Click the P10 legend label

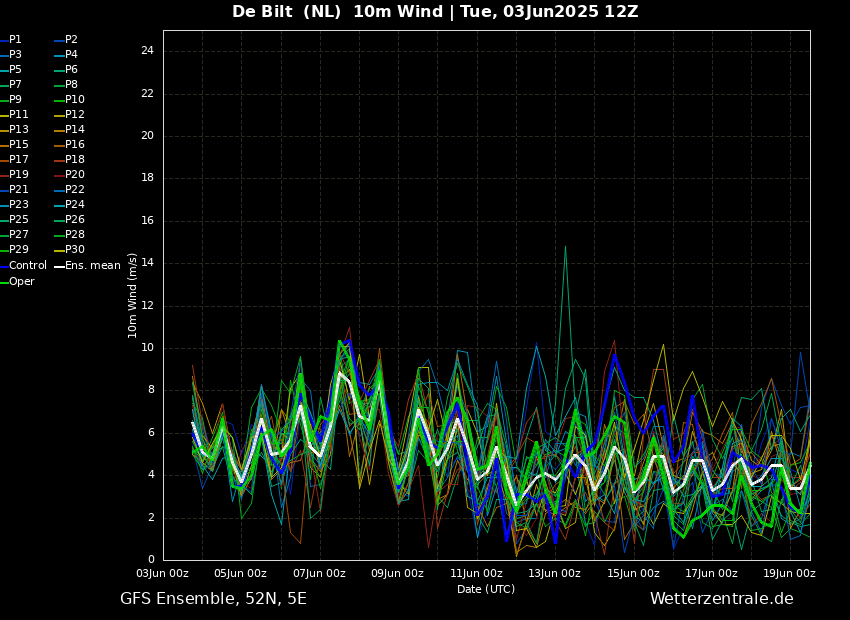[x=75, y=100]
